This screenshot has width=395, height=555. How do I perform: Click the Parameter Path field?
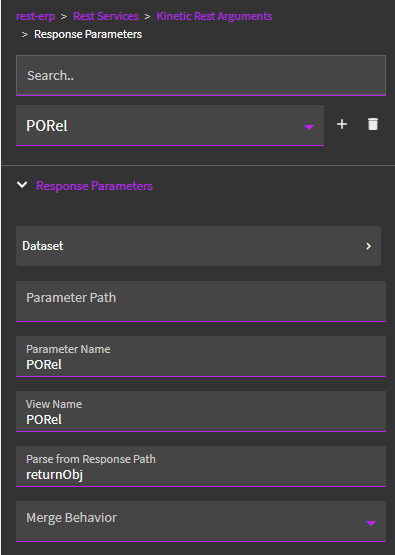pos(201,301)
